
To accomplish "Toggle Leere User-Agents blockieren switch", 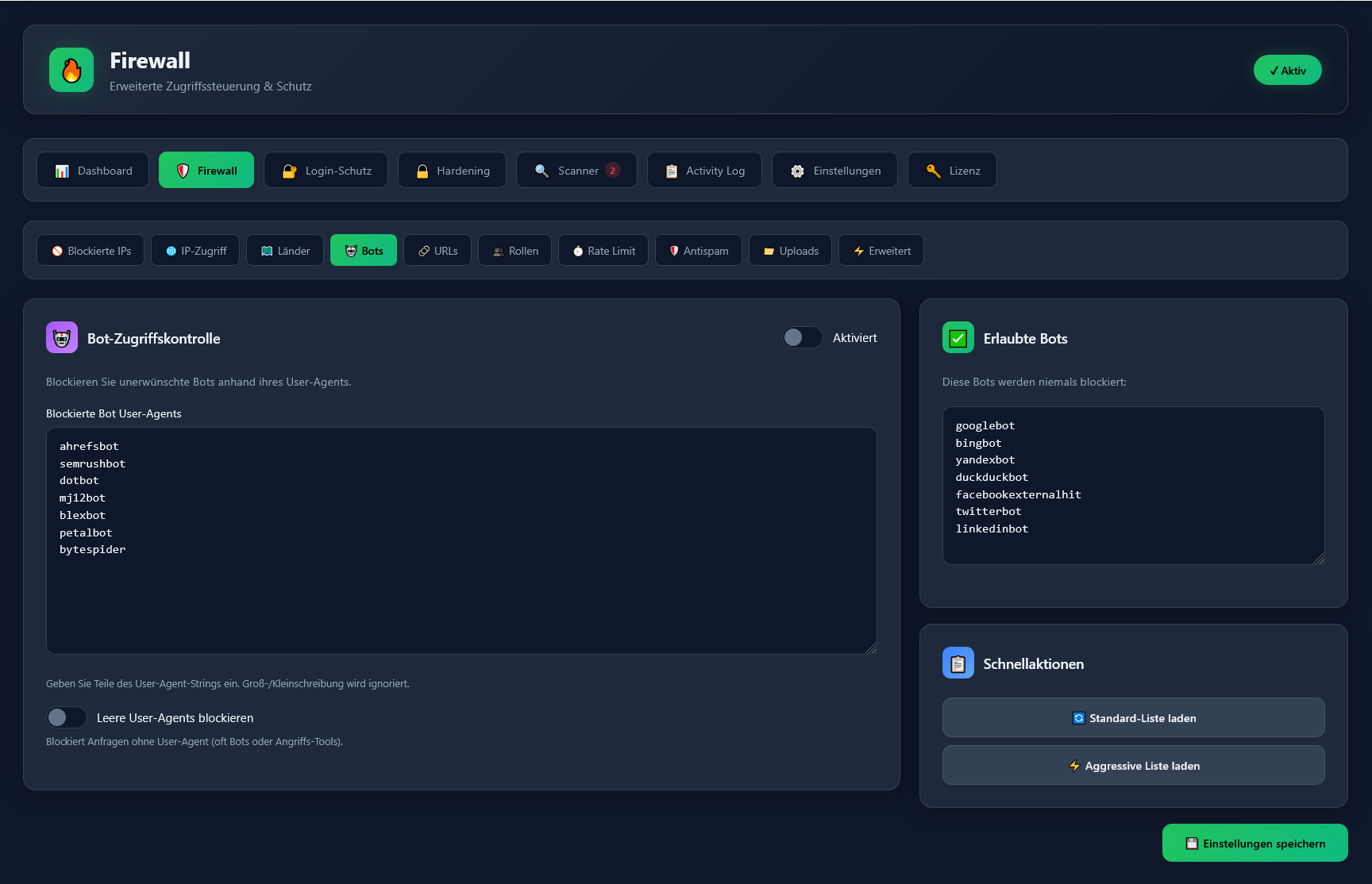I will coord(67,718).
